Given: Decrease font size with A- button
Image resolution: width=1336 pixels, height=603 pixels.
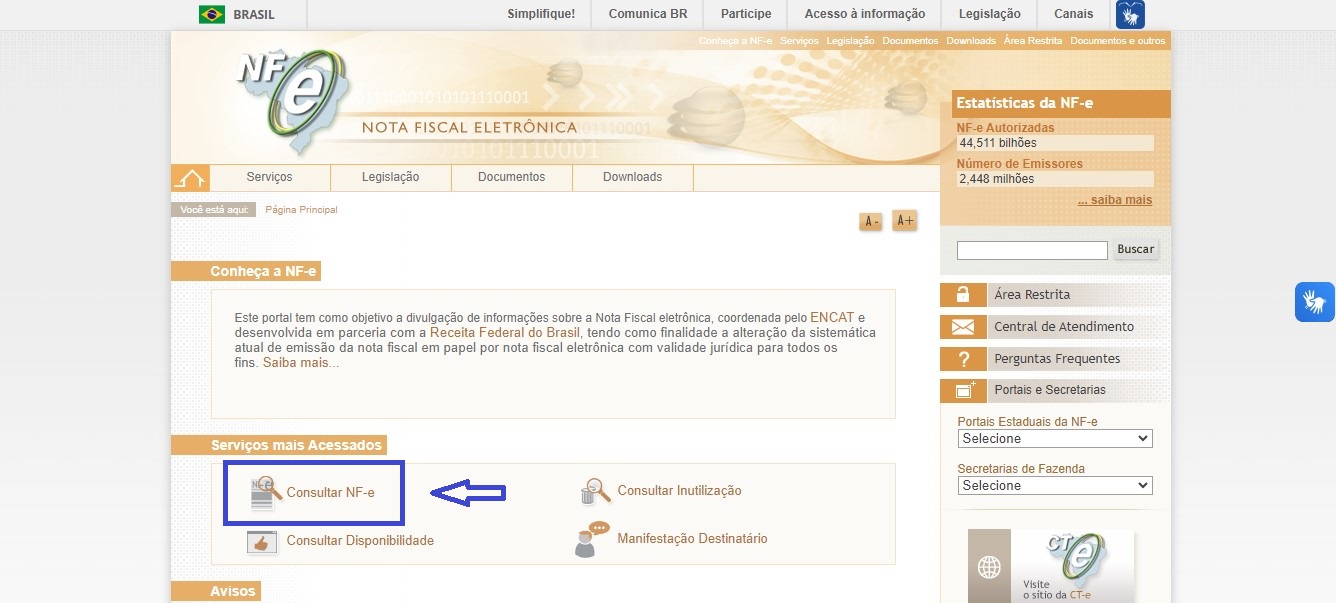Looking at the screenshot, I should (871, 221).
